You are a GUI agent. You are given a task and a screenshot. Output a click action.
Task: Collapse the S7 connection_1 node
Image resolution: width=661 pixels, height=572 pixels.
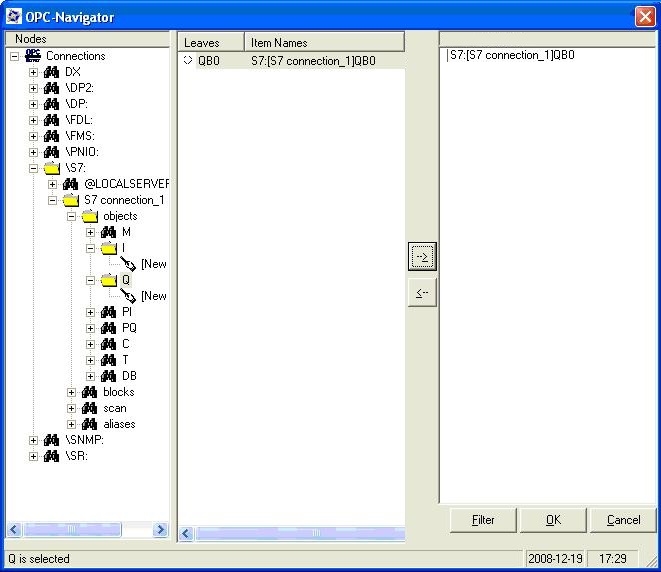[52, 200]
